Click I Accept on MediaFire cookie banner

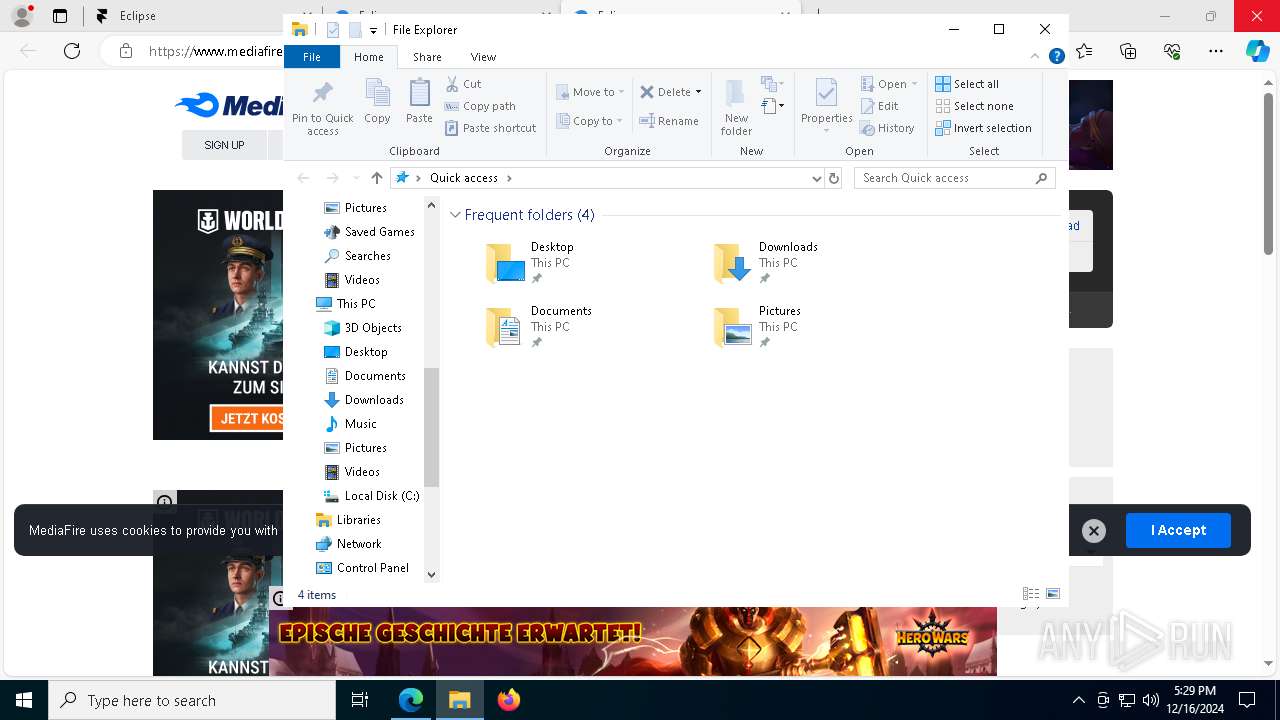click(1178, 530)
